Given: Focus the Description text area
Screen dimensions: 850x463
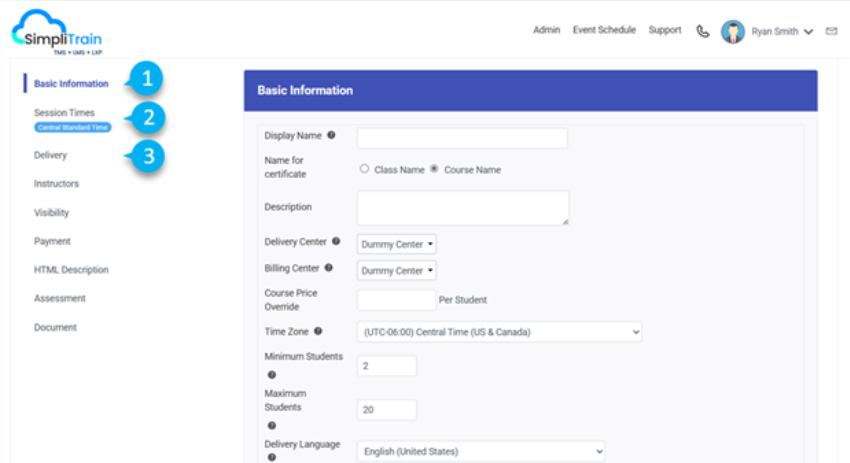Looking at the screenshot, I should coord(463,208).
